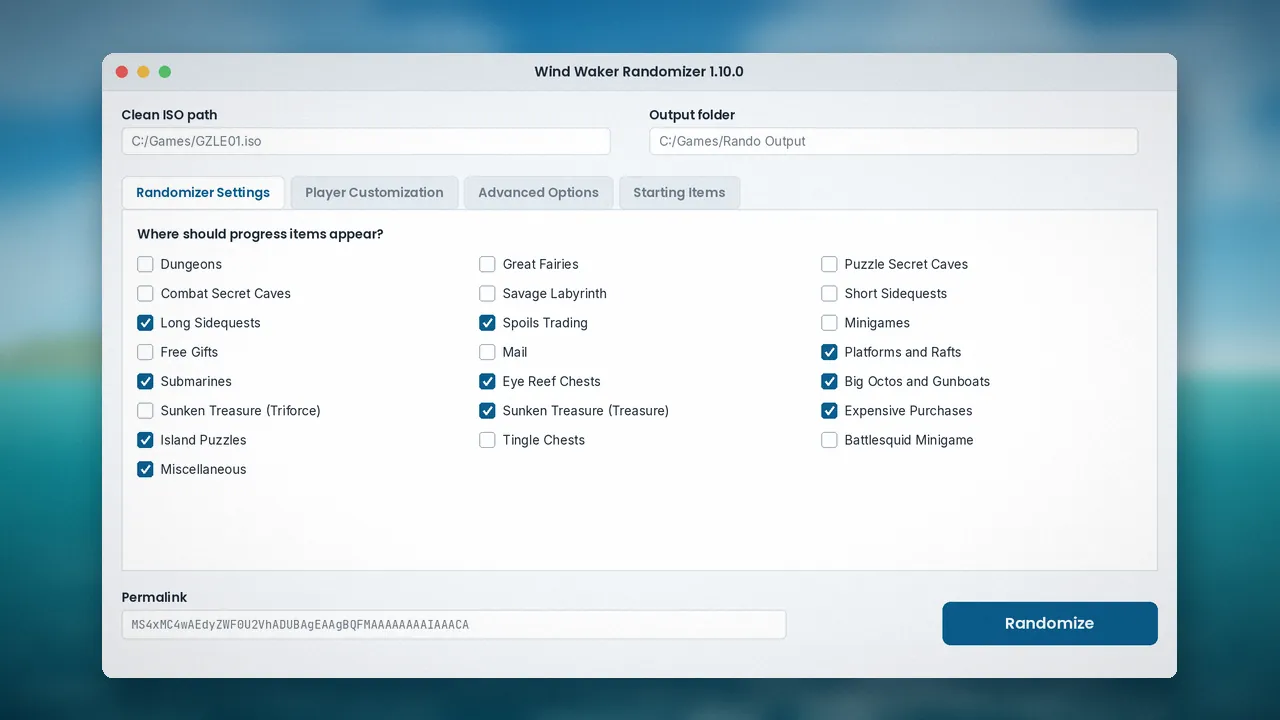1280x720 pixels.
Task: Check Puzzle Secret Caves
Action: [829, 264]
